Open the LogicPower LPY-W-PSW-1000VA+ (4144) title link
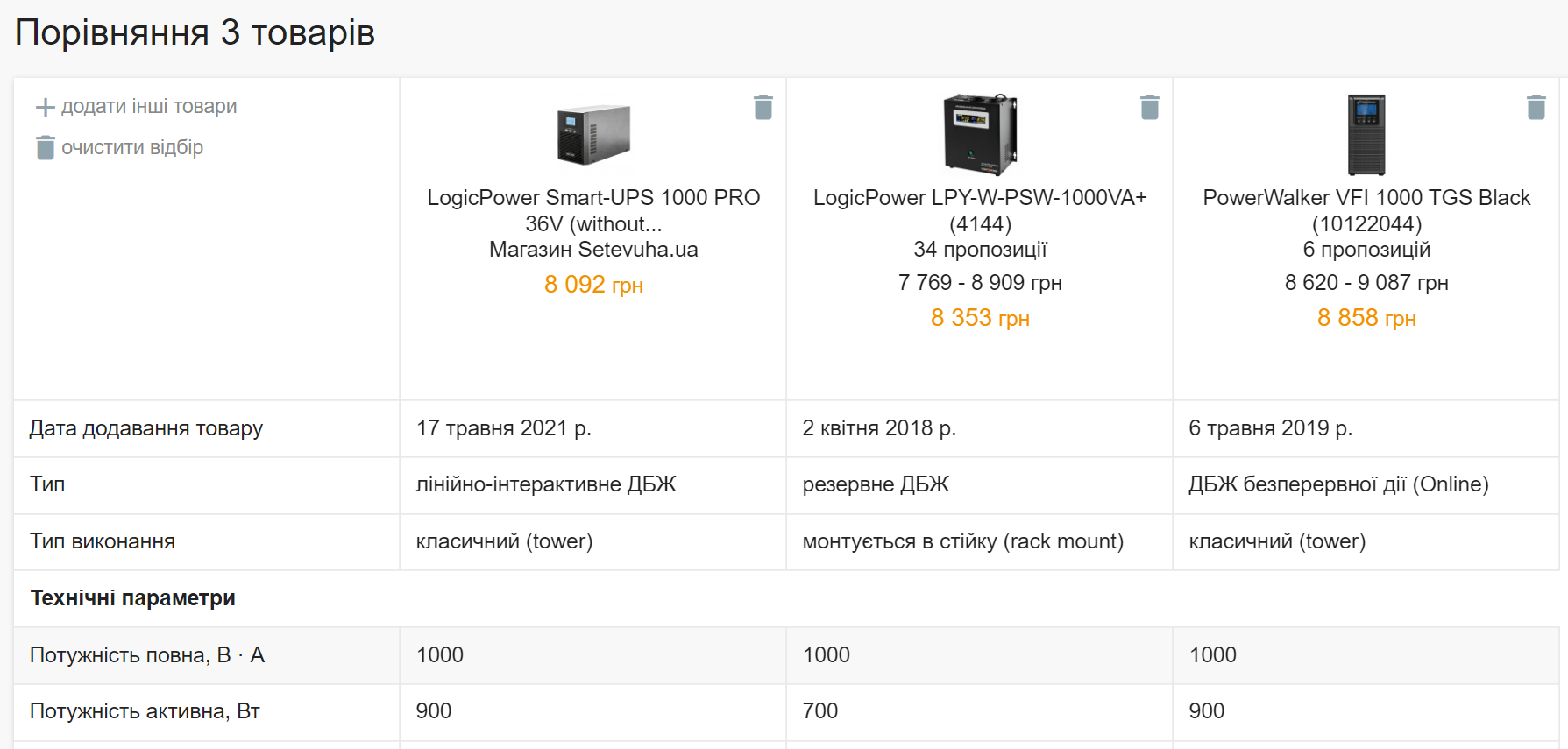The height and width of the screenshot is (749, 1568). 980,210
